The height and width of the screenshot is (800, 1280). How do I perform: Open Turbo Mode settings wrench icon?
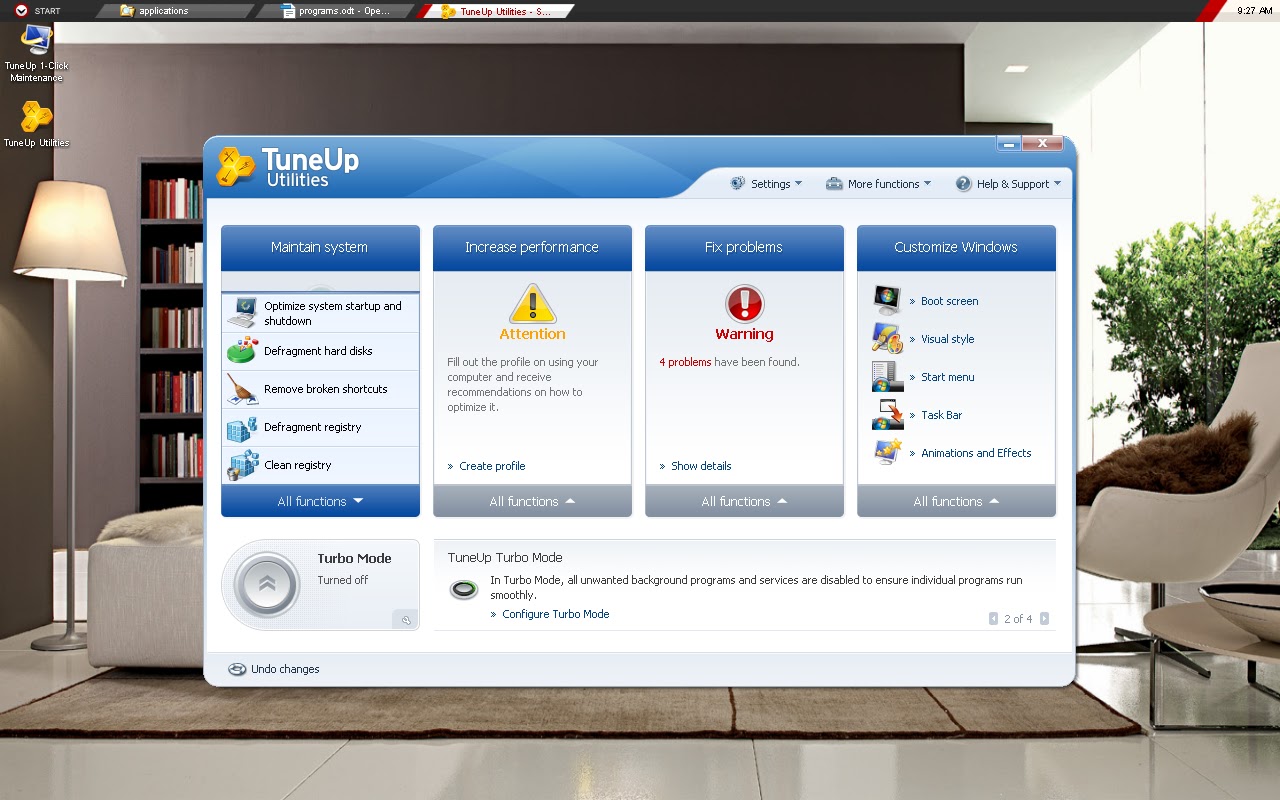pyautogui.click(x=405, y=620)
